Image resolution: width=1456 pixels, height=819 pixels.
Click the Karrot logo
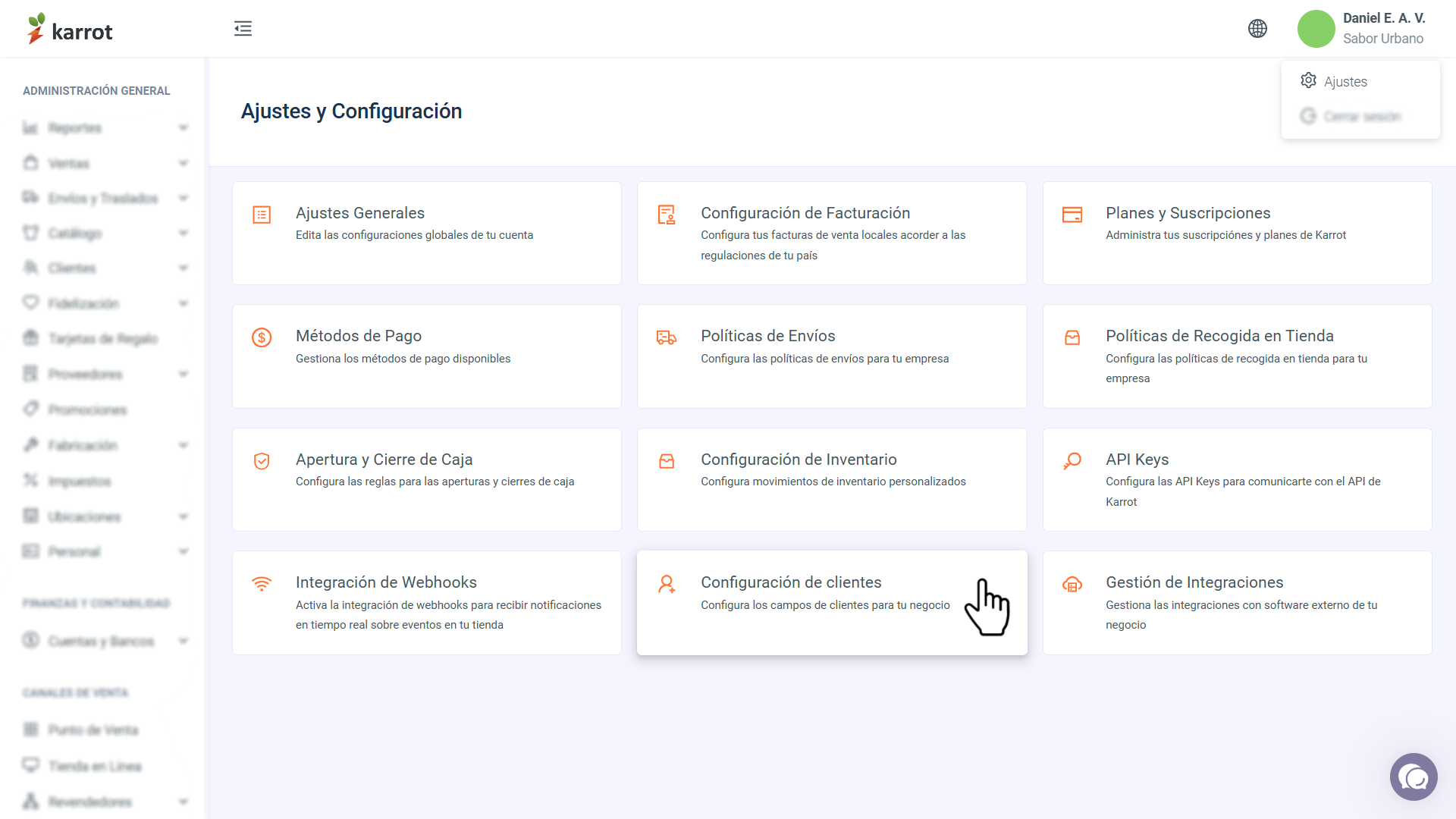70,29
